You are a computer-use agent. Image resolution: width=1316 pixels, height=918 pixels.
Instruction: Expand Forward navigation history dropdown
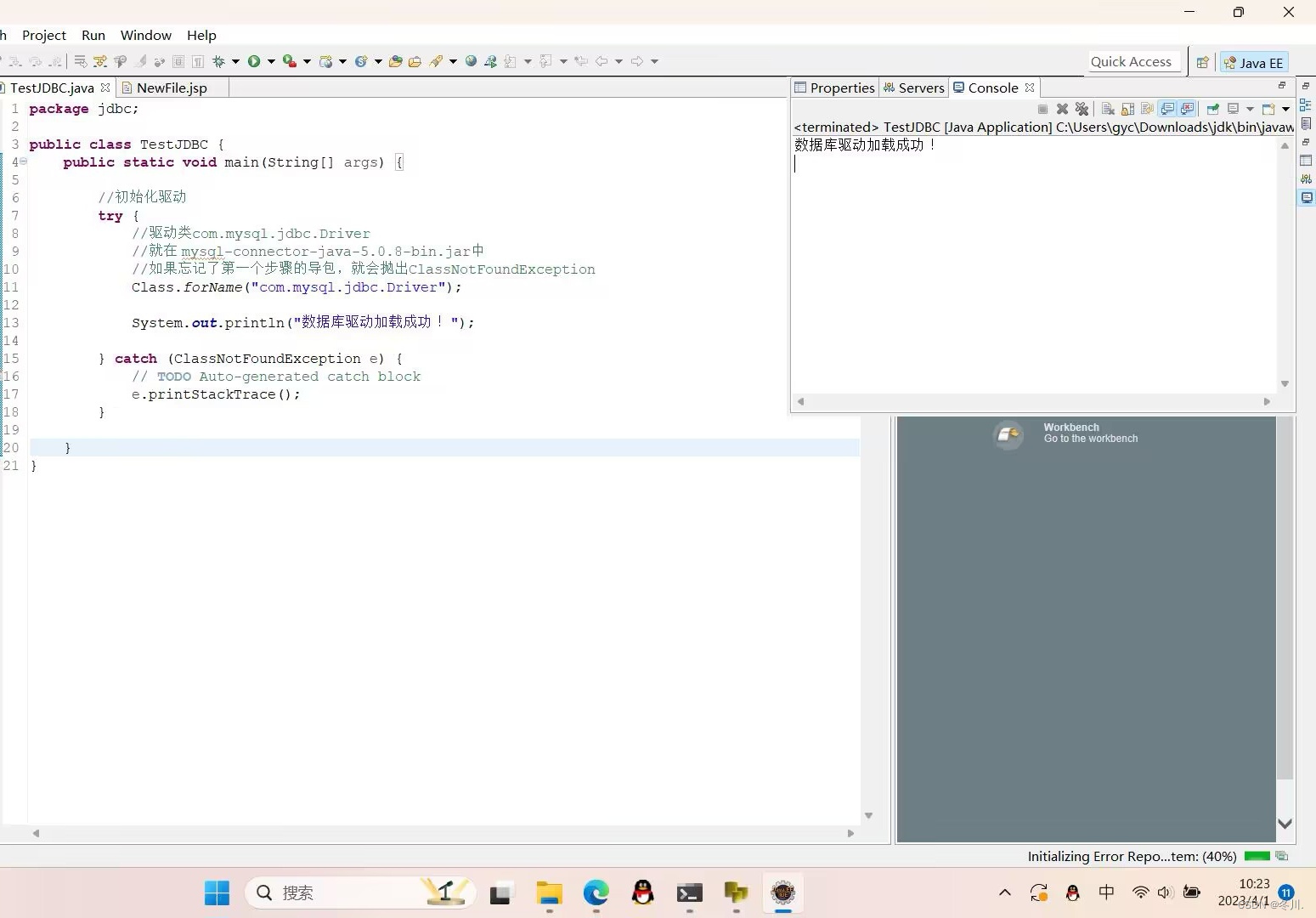point(654,61)
